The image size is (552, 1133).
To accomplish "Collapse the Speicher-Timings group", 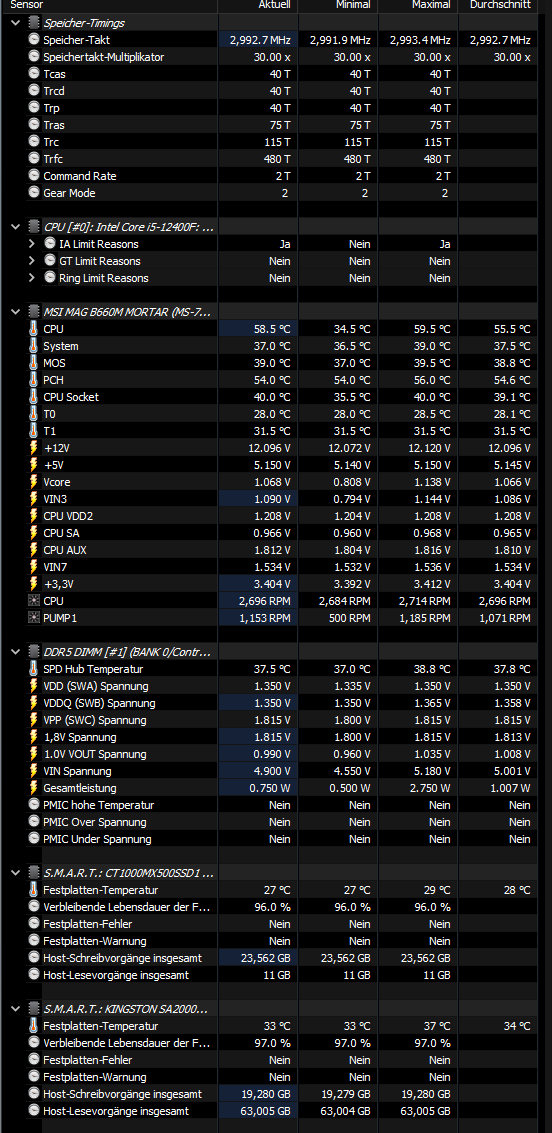I will click(x=16, y=23).
